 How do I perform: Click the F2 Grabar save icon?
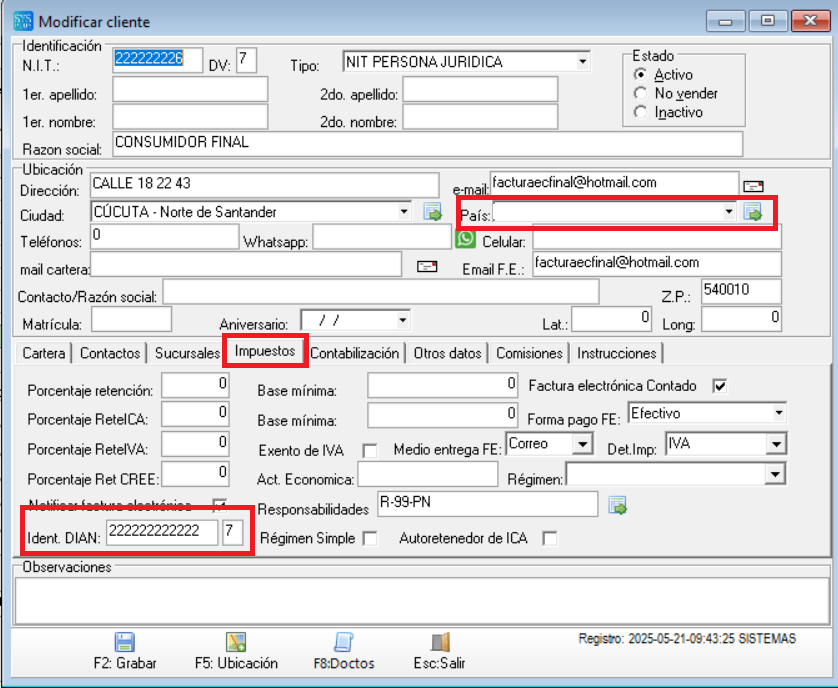(125, 642)
